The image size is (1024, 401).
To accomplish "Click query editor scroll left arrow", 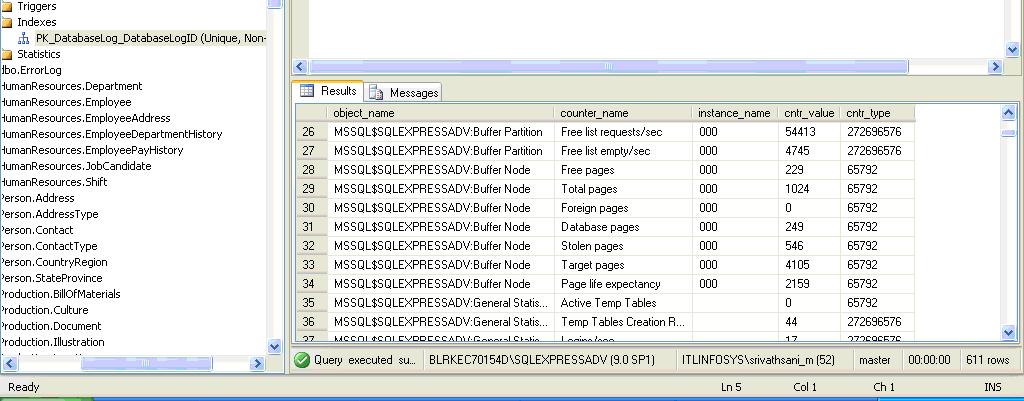I will coord(300,67).
